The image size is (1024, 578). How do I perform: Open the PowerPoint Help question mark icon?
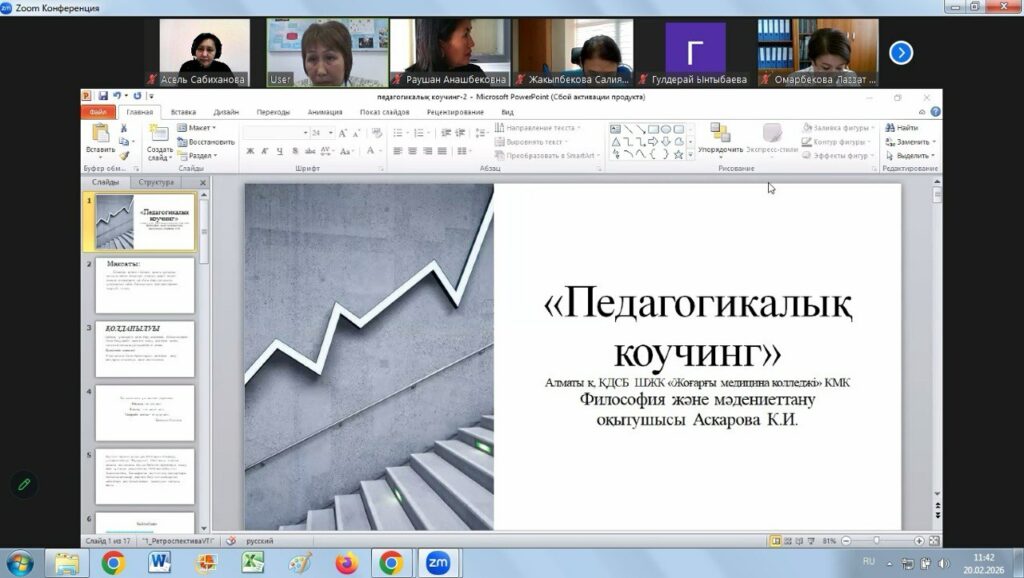pos(934,112)
